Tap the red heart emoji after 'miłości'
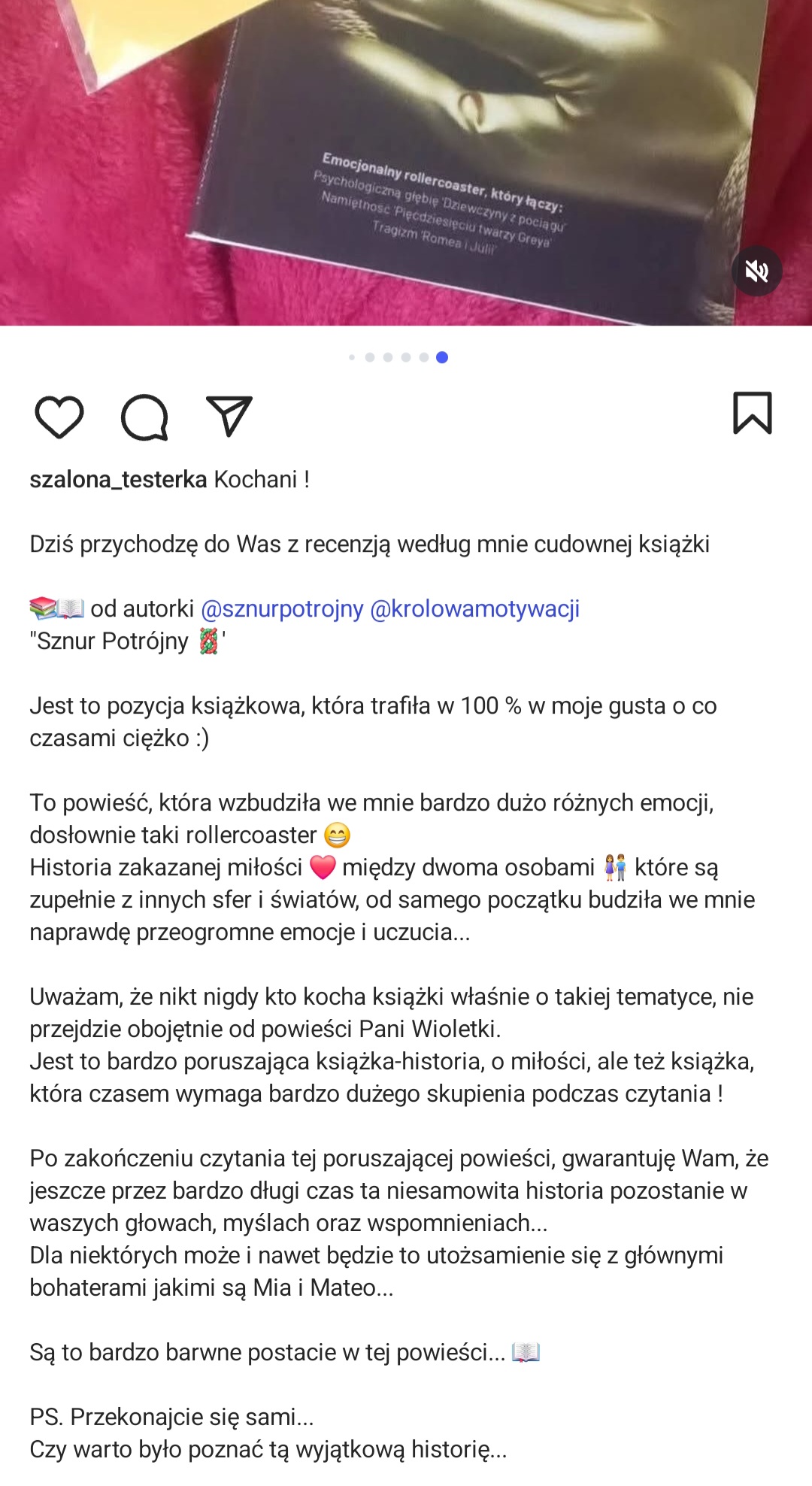 [x=323, y=867]
